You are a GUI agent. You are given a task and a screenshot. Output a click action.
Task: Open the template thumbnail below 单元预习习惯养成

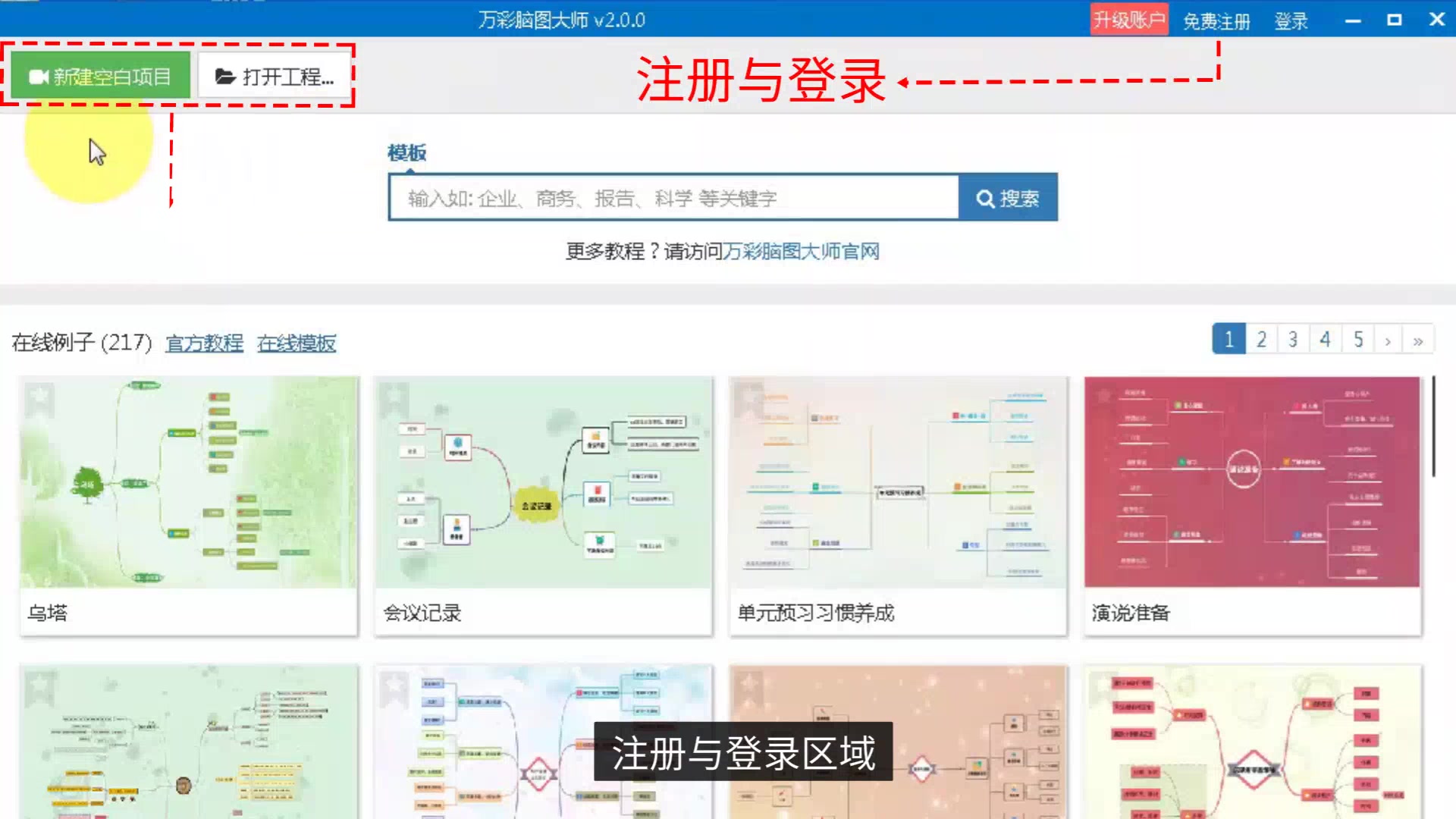click(898, 742)
